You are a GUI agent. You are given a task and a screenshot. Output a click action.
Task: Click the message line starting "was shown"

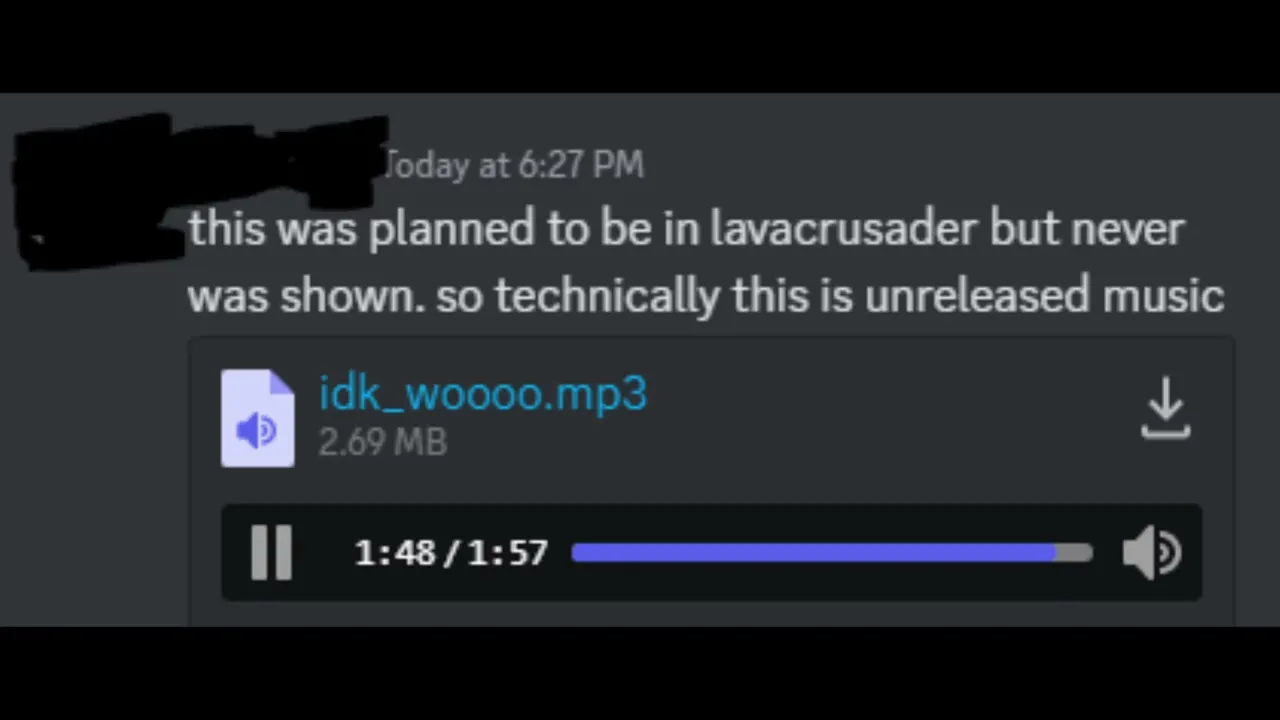tap(706, 296)
